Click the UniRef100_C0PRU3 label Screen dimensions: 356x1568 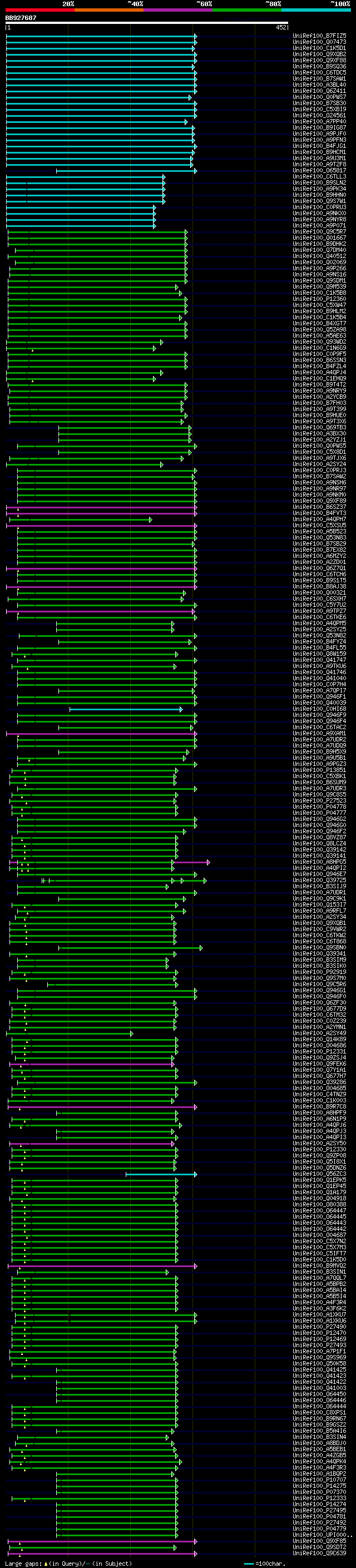(x=319, y=207)
